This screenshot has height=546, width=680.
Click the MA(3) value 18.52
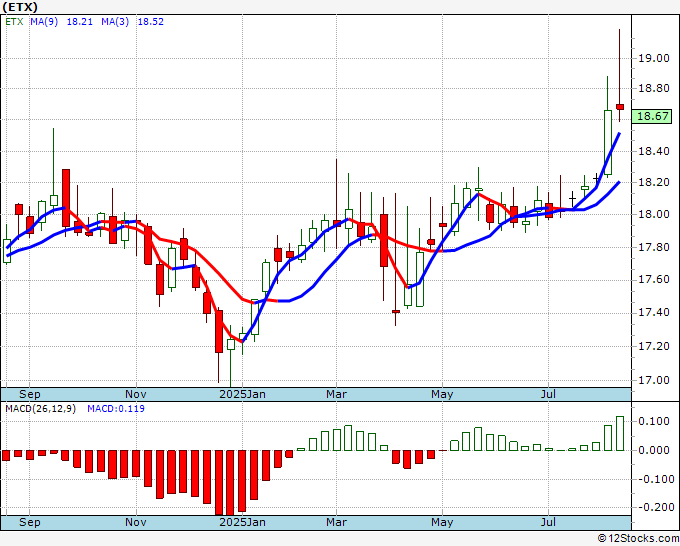point(150,22)
